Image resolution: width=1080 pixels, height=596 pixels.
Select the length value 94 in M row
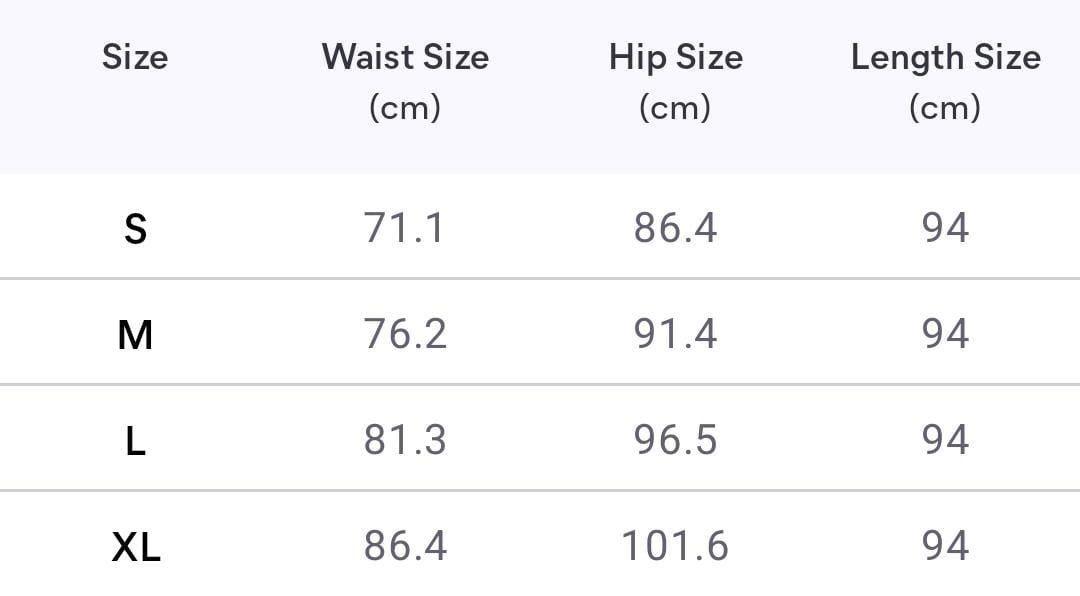point(945,334)
